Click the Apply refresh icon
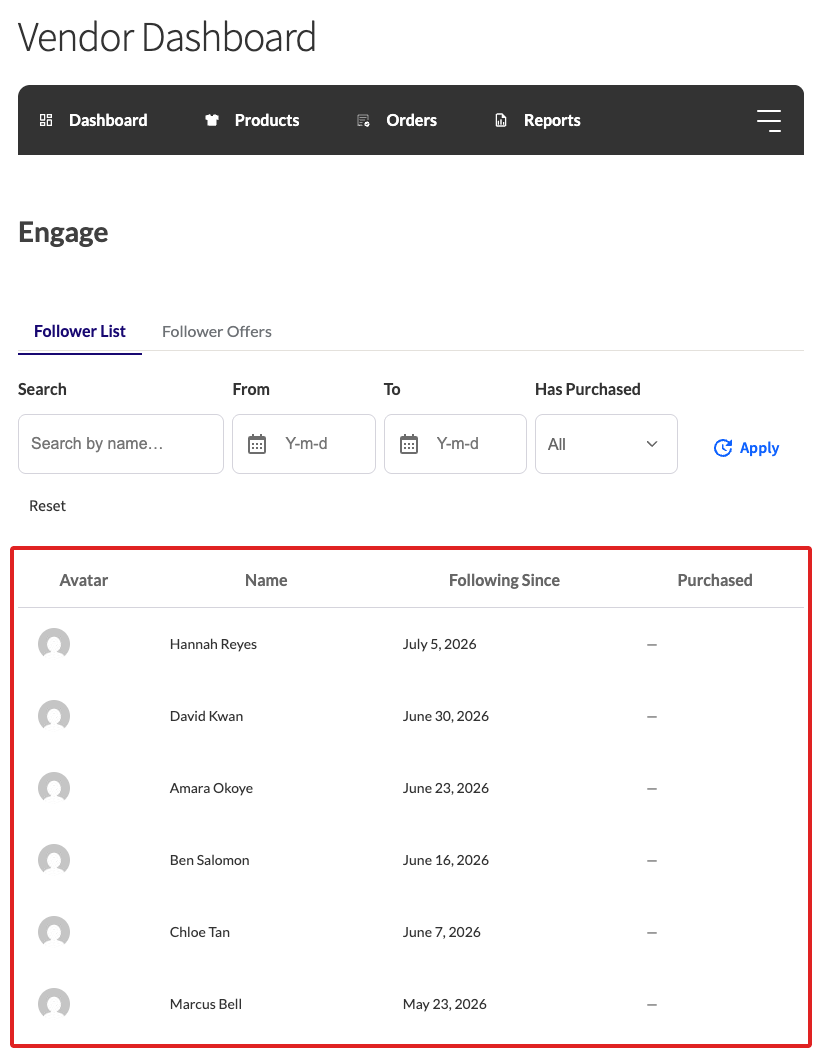 coord(723,448)
